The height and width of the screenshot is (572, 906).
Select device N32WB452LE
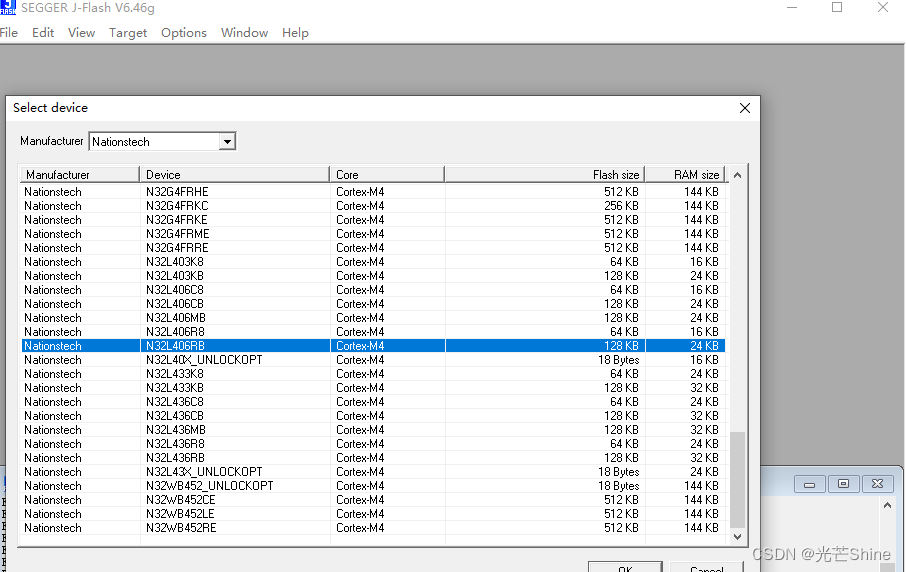click(373, 514)
